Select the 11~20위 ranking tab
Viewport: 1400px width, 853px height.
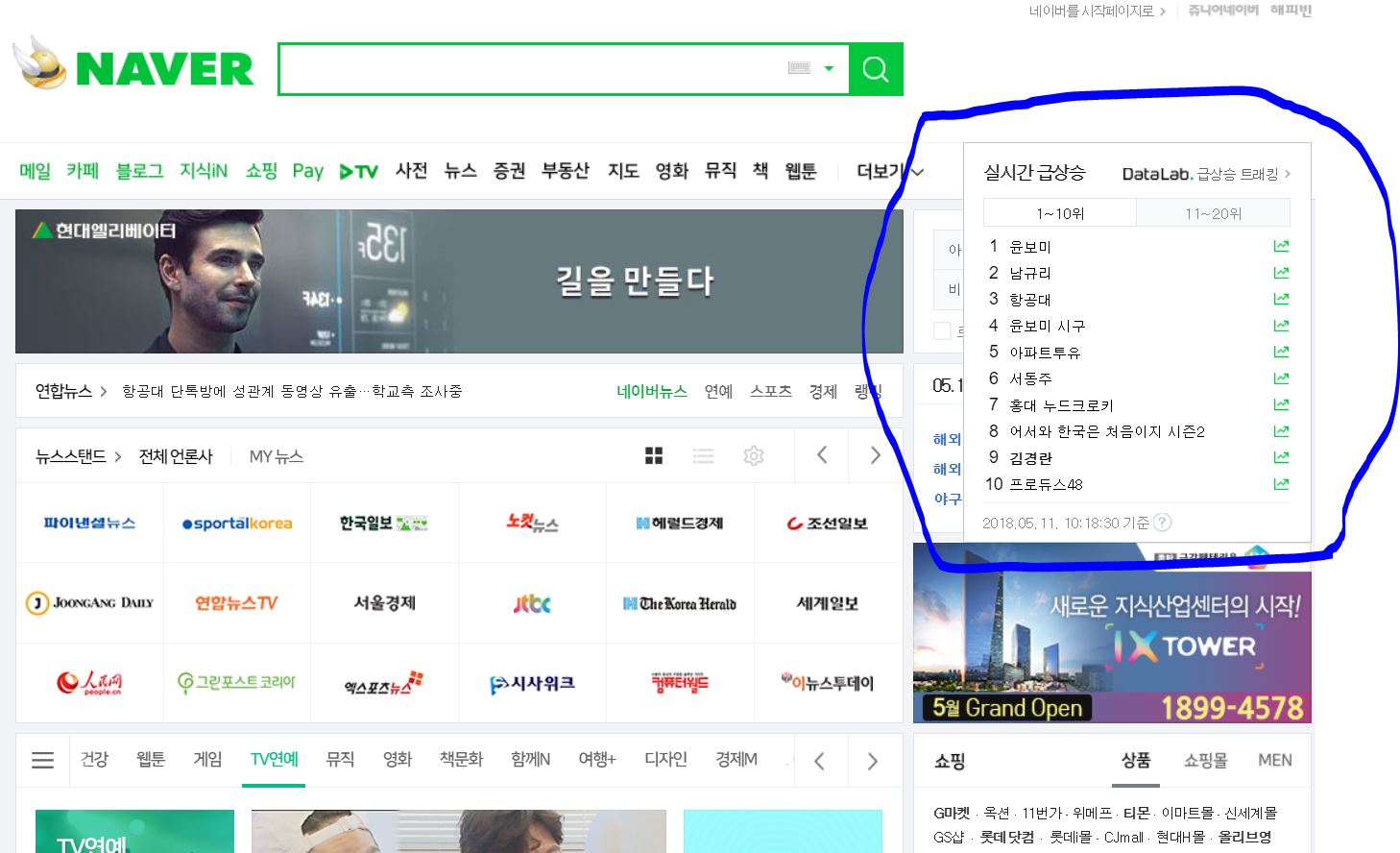pos(1214,213)
